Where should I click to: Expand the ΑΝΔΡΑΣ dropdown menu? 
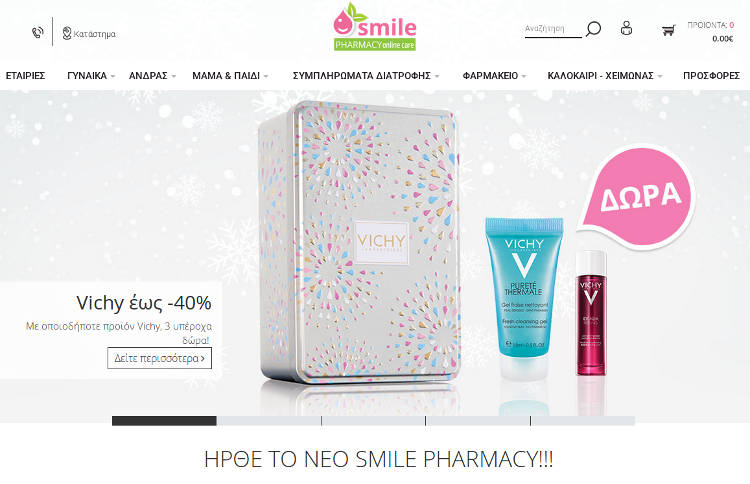pyautogui.click(x=153, y=76)
